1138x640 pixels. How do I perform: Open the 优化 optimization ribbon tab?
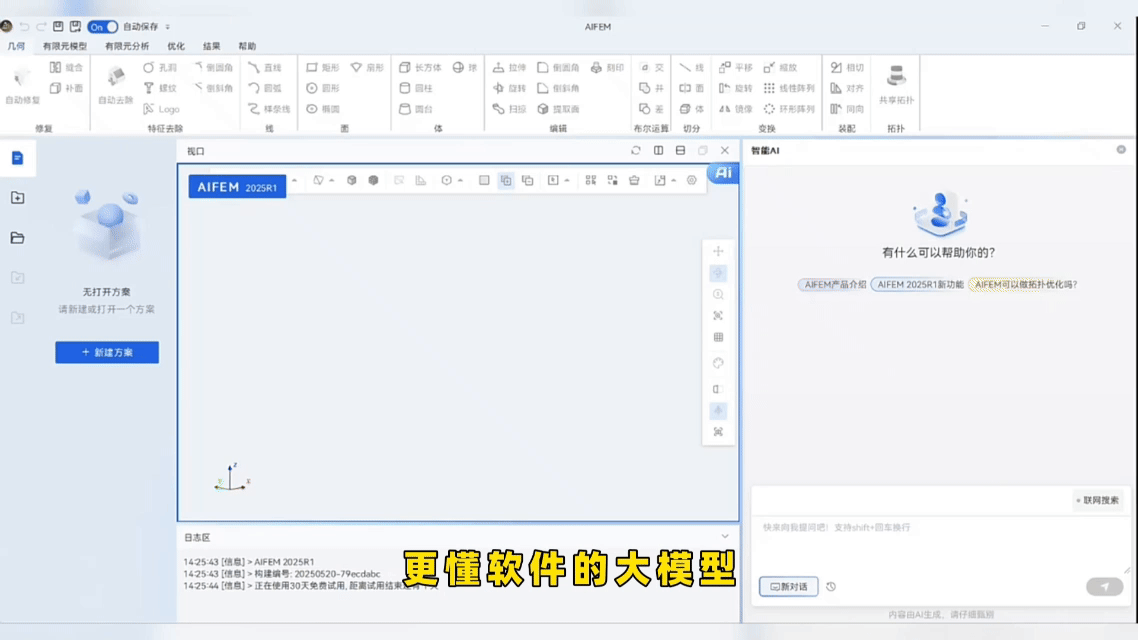[176, 46]
